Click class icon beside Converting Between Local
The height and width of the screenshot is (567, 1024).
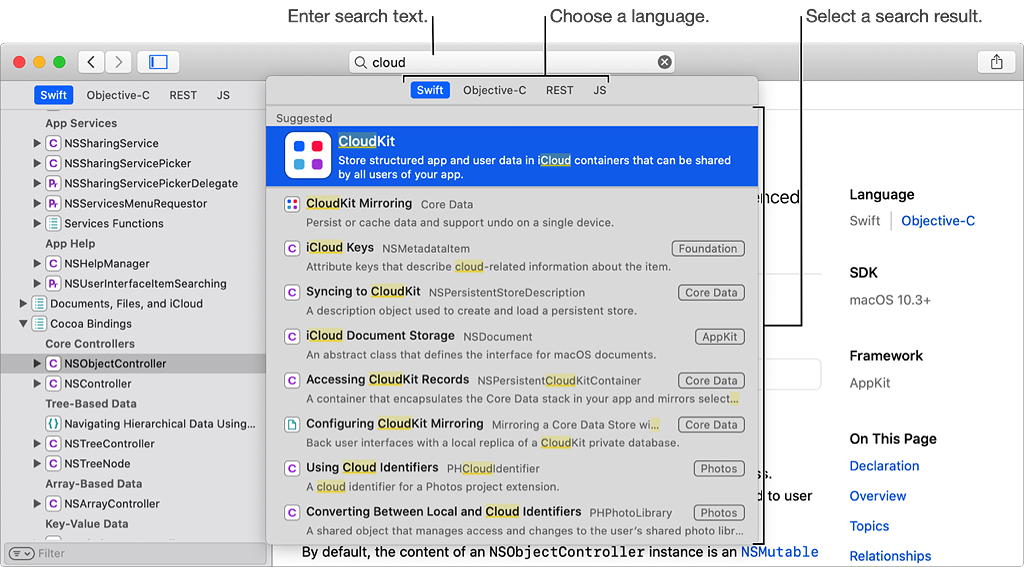click(x=292, y=512)
